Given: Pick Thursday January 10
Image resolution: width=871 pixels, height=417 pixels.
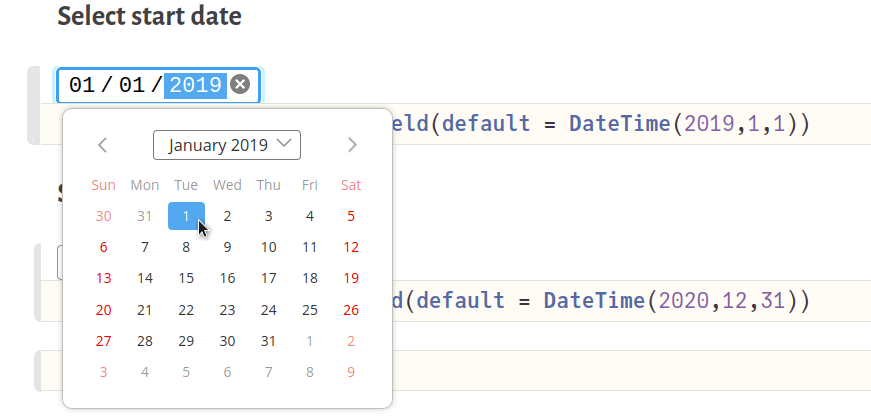Looking at the screenshot, I should pos(268,247).
